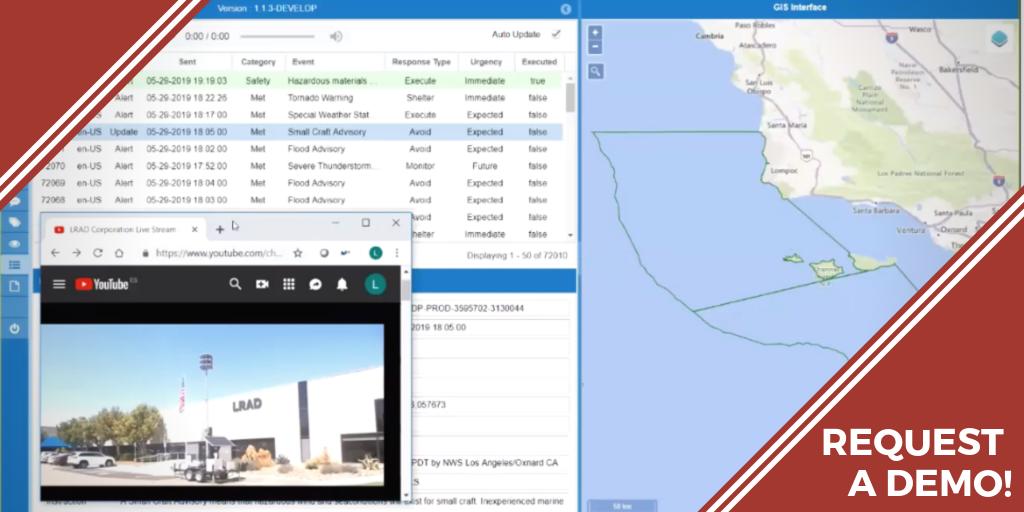Go back in Chrome
1024x512 pixels.
click(x=56, y=253)
